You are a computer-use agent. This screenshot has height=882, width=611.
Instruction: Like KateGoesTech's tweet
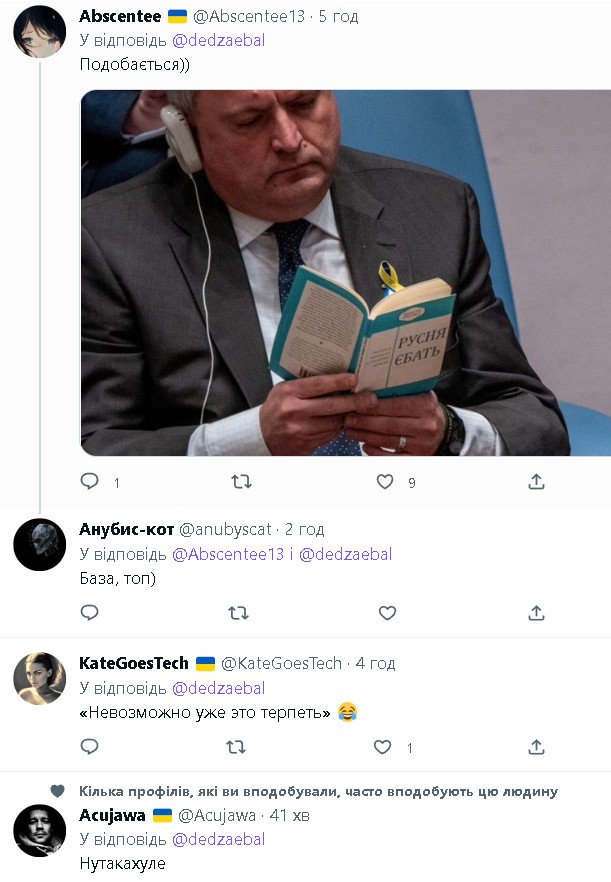coord(383,747)
